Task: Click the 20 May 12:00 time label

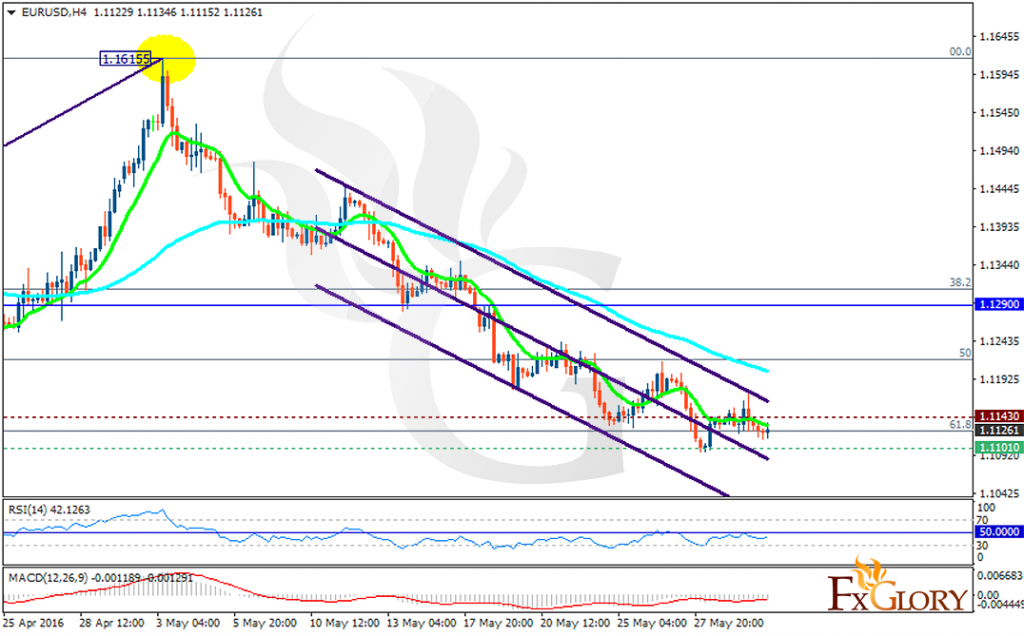Action: pos(575,623)
